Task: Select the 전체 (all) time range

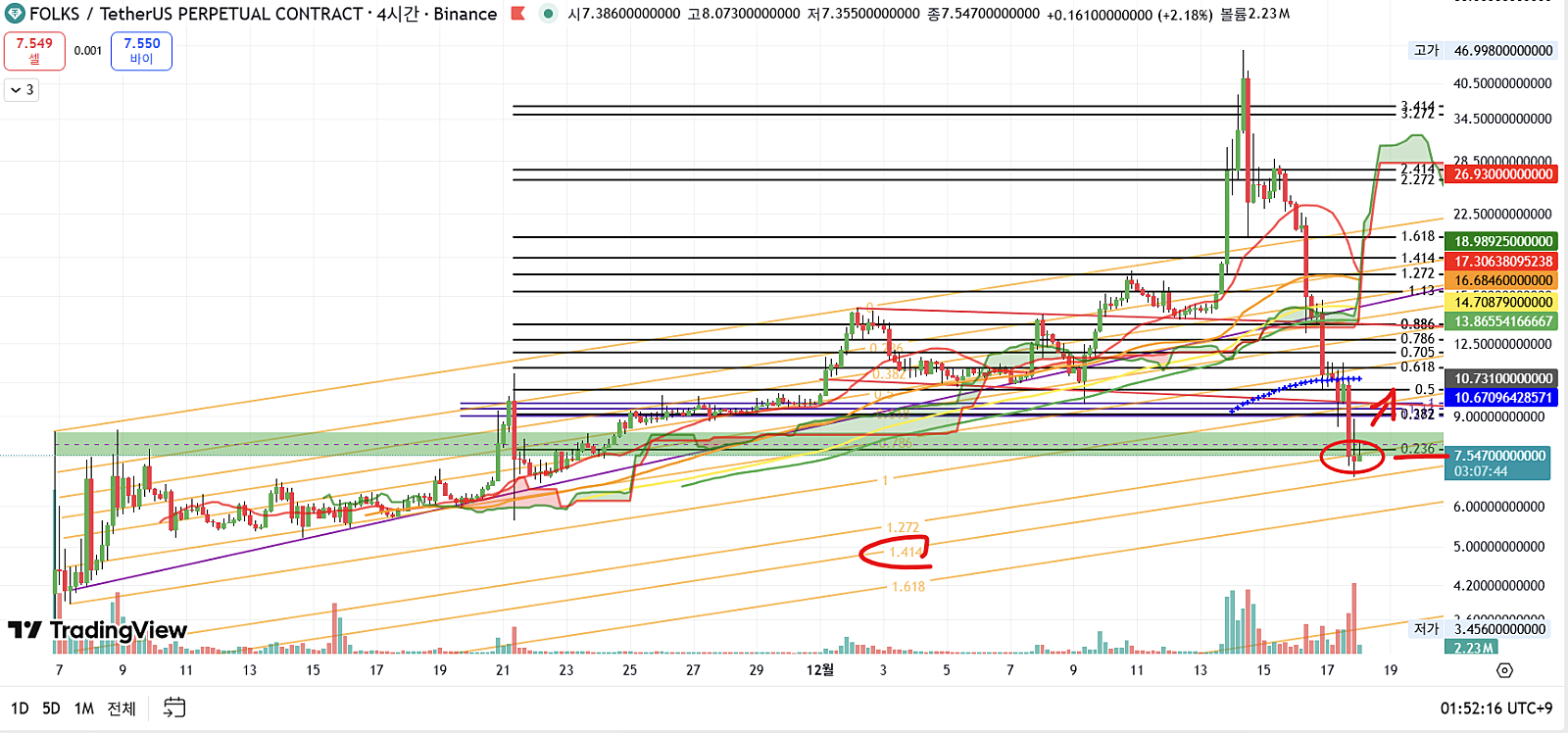Action: [122, 709]
